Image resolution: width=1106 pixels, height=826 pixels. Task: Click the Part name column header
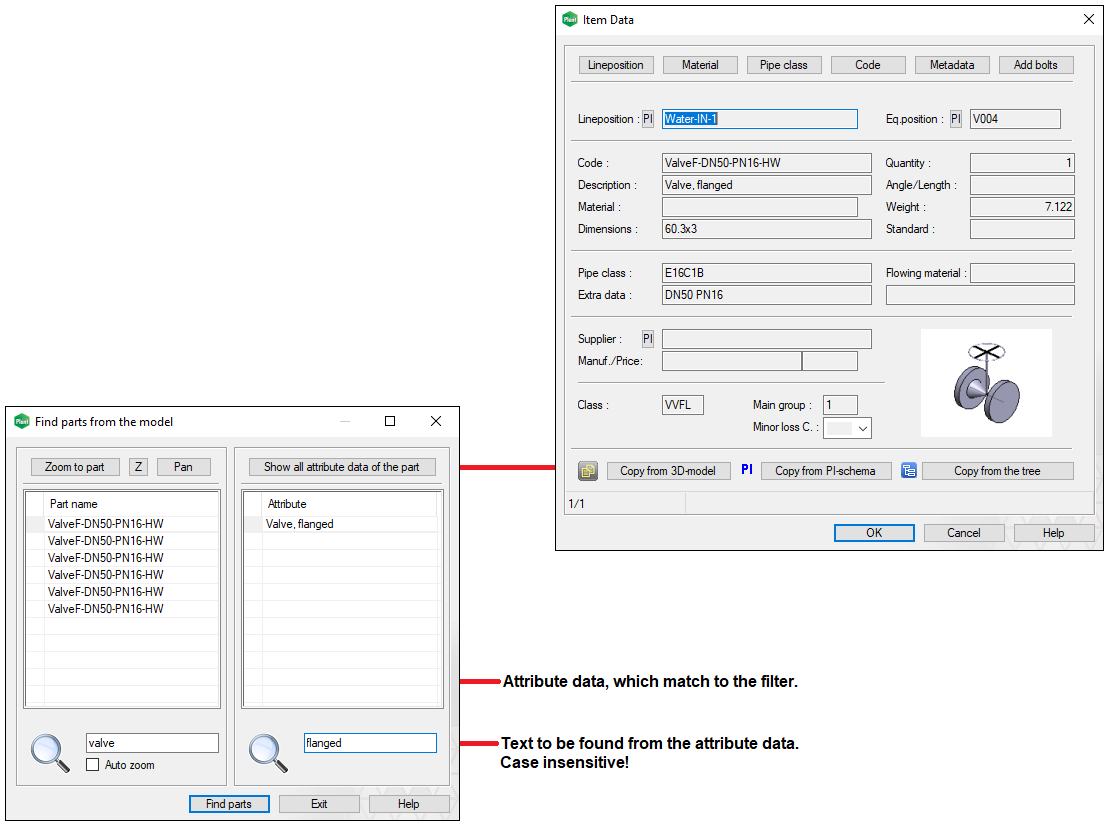[x=131, y=504]
